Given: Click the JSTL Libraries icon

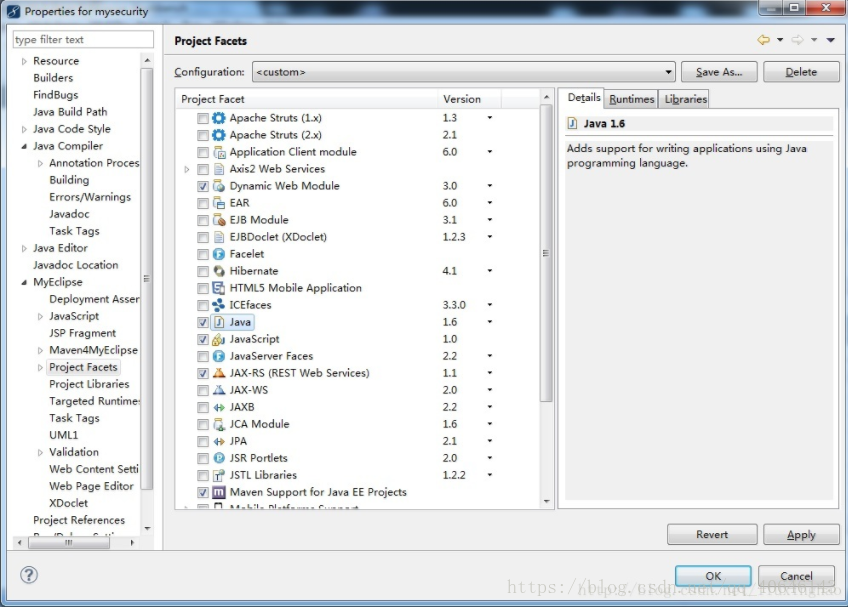Looking at the screenshot, I should pyautogui.click(x=218, y=476).
